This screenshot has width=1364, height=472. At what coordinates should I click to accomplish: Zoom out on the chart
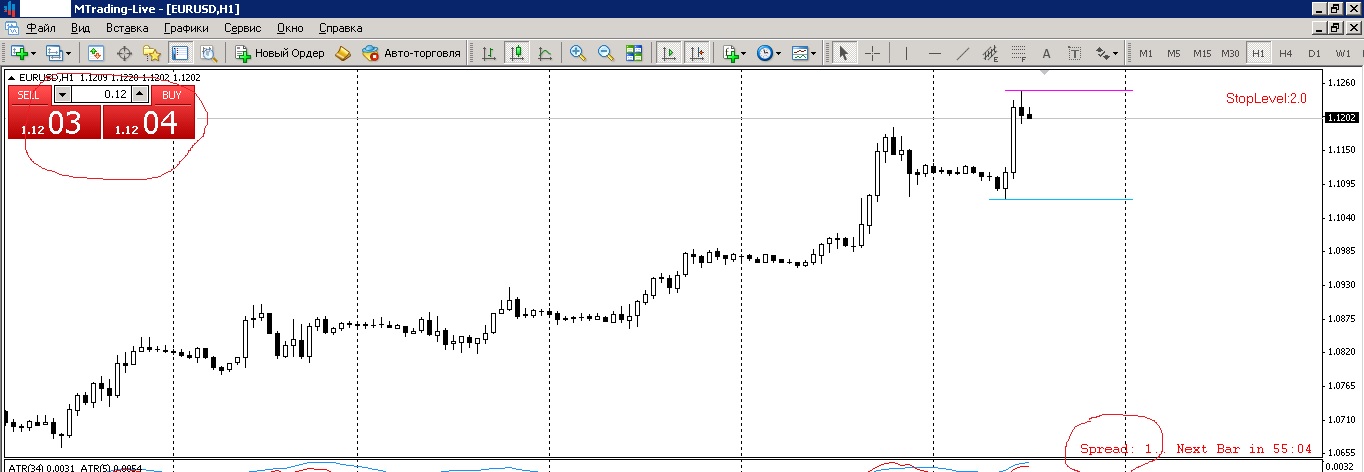606,53
